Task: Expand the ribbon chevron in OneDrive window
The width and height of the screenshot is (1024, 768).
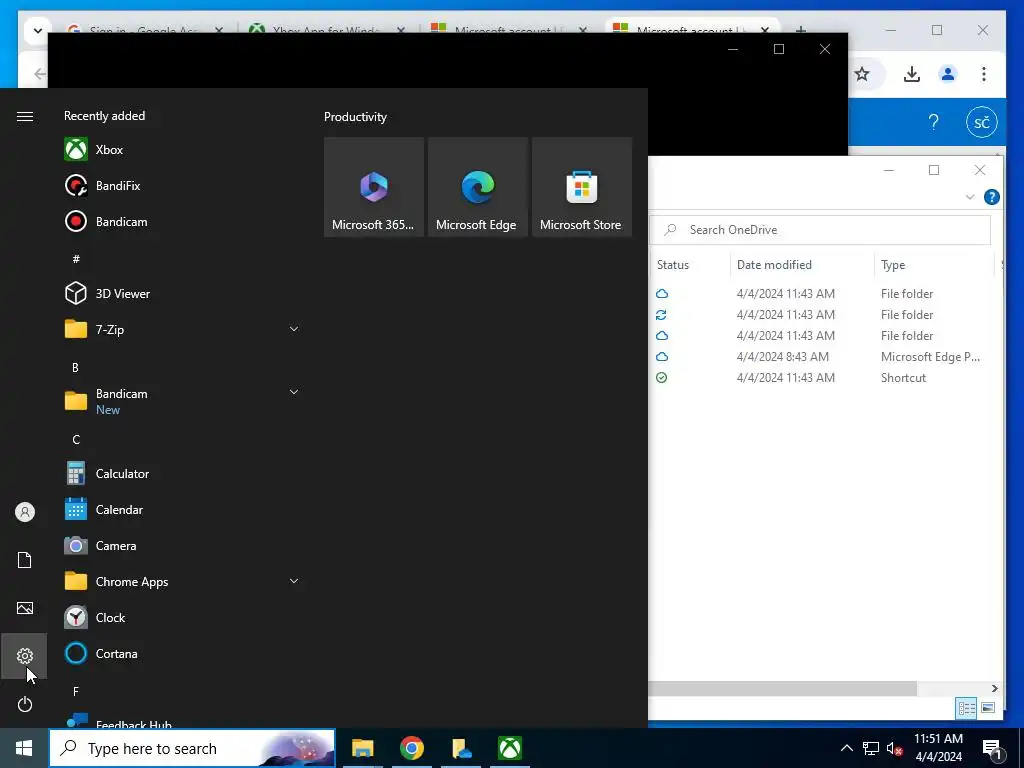Action: 970,197
